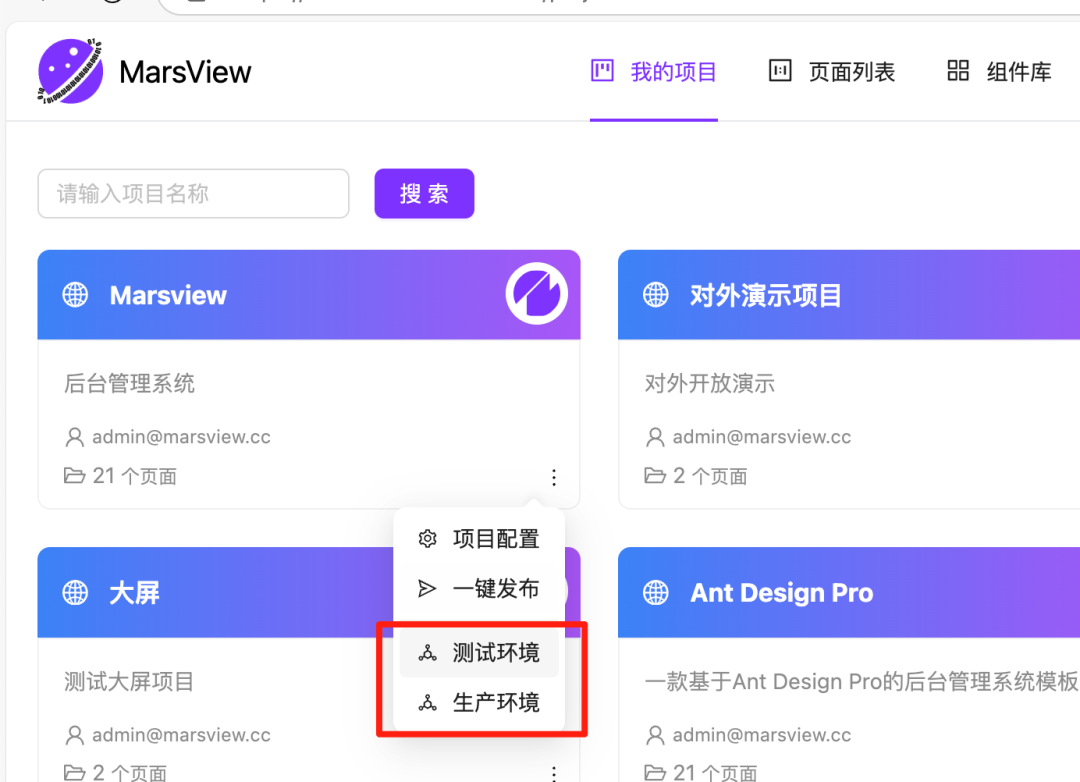Go to the 组件库 tab
The image size is (1080, 782).
click(x=999, y=72)
